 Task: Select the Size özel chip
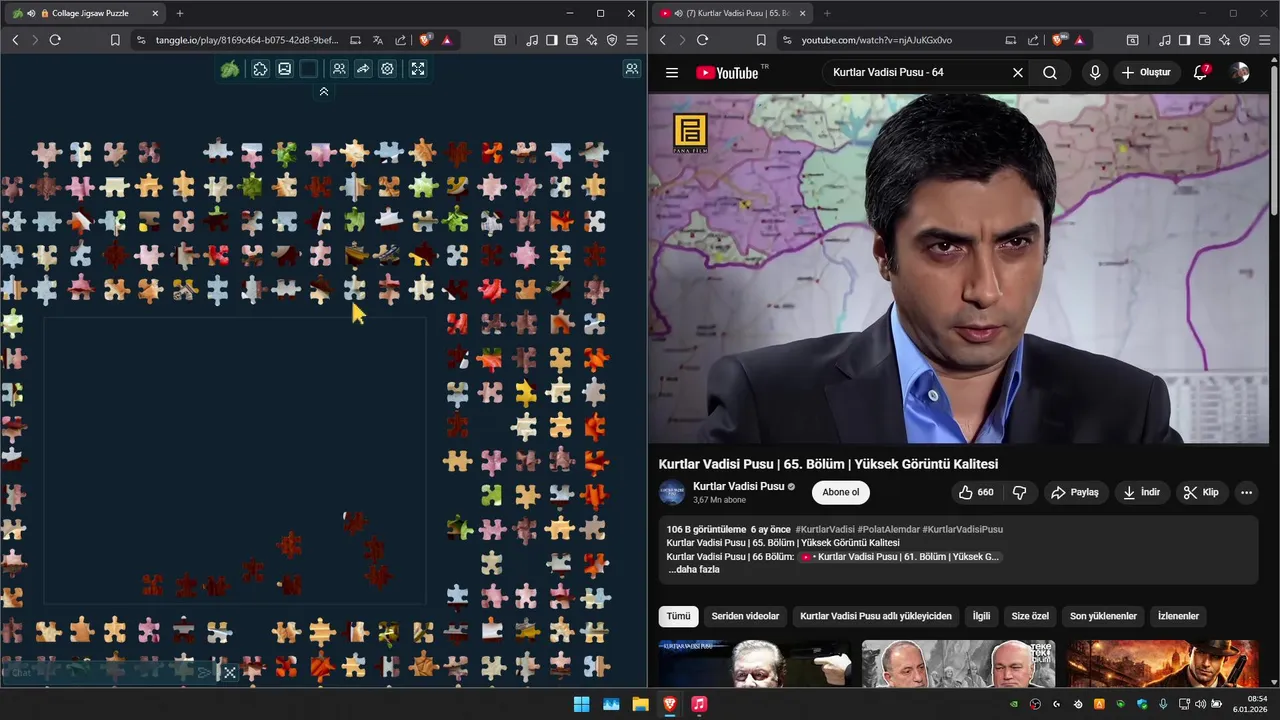click(x=1030, y=616)
